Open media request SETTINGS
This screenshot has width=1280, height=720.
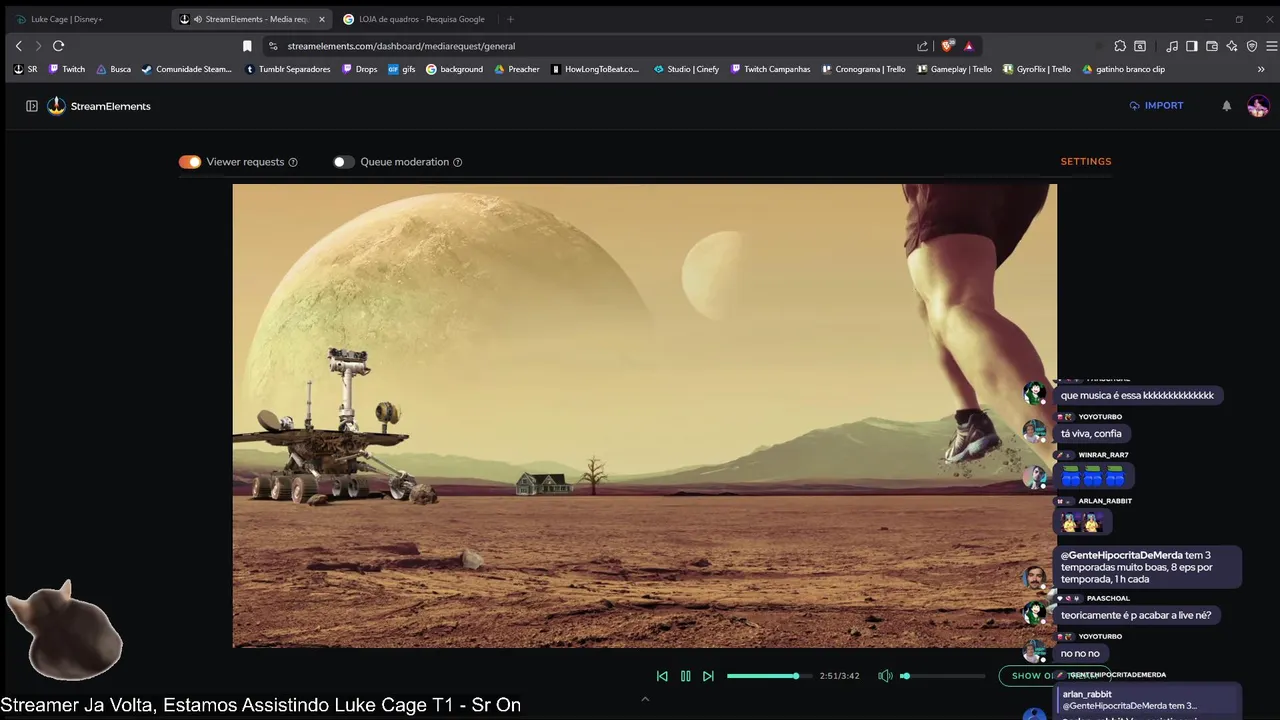1086,161
